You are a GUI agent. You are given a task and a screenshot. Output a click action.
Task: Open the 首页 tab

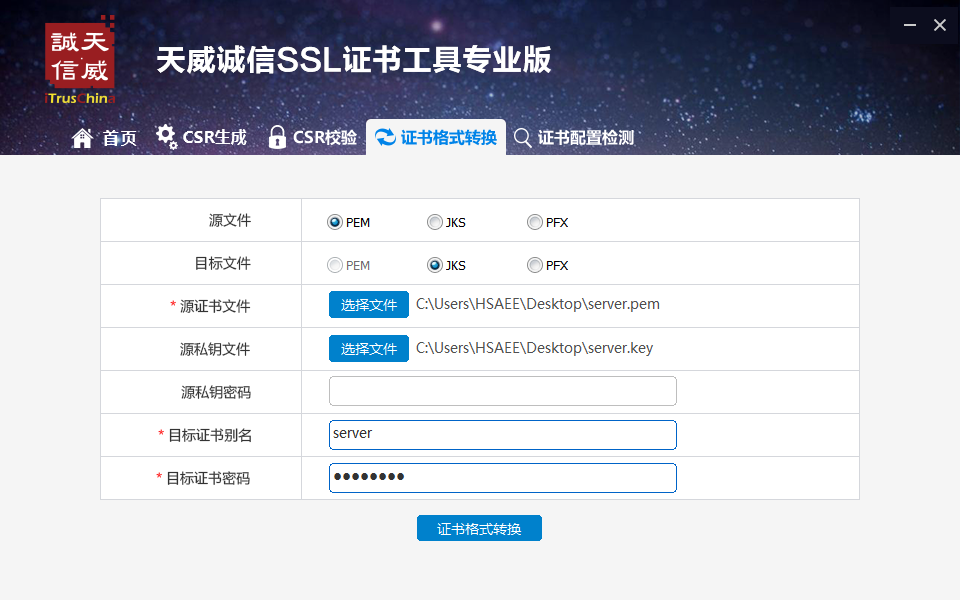(105, 138)
